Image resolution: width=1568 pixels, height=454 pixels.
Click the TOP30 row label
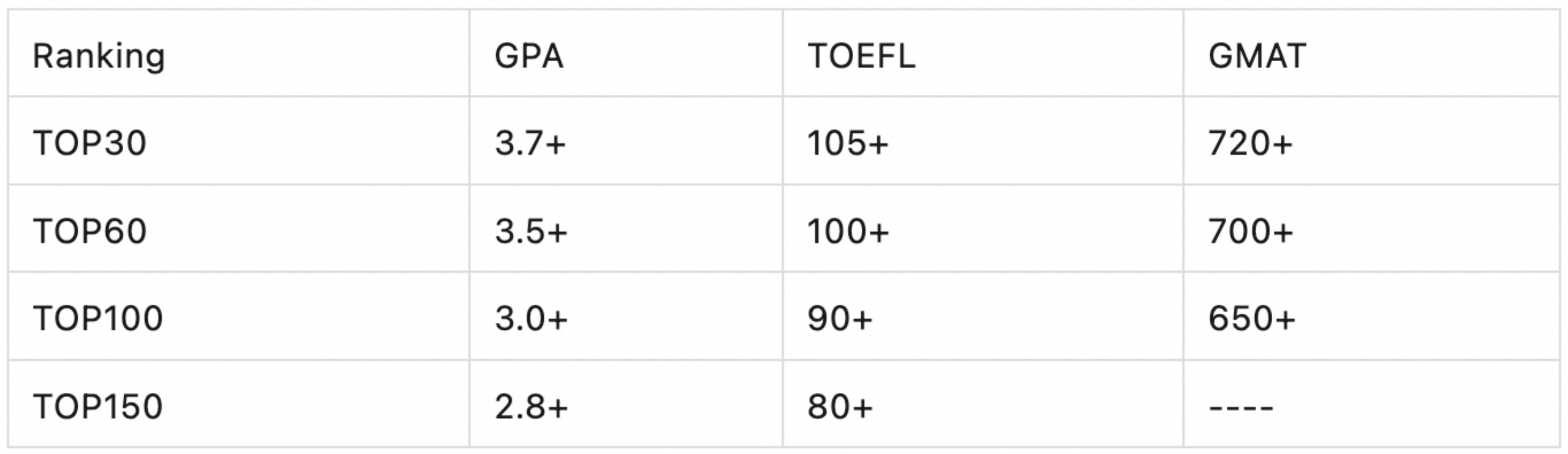(x=239, y=141)
